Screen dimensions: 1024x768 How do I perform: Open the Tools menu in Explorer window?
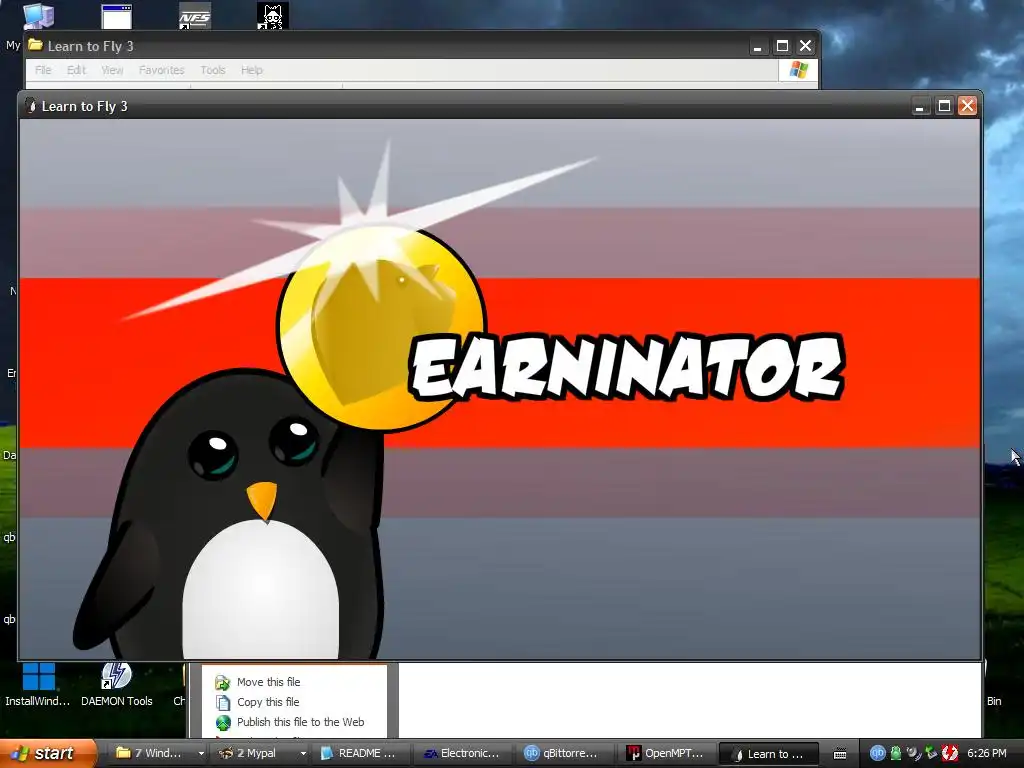tap(213, 70)
